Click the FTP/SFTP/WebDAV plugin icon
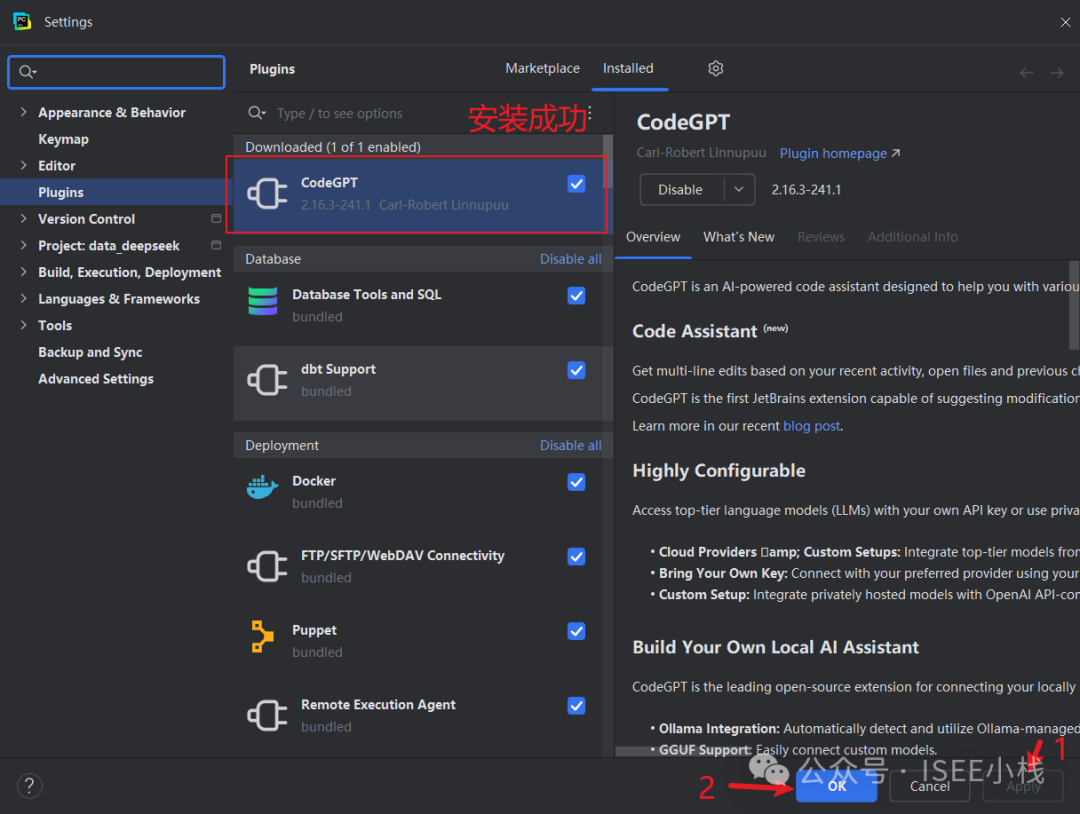 (x=267, y=566)
